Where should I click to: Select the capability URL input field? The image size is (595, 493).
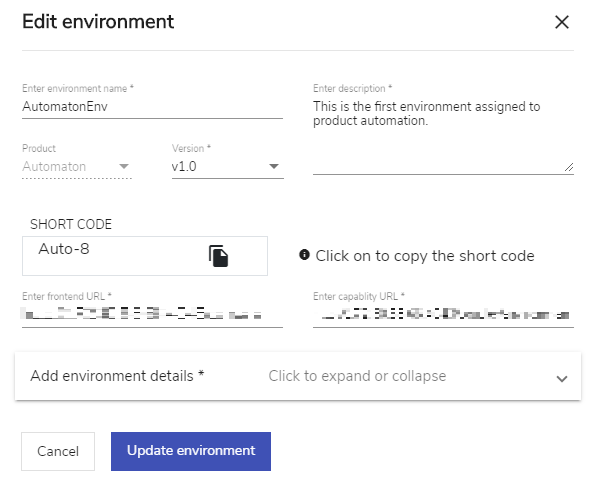pyautogui.click(x=443, y=315)
